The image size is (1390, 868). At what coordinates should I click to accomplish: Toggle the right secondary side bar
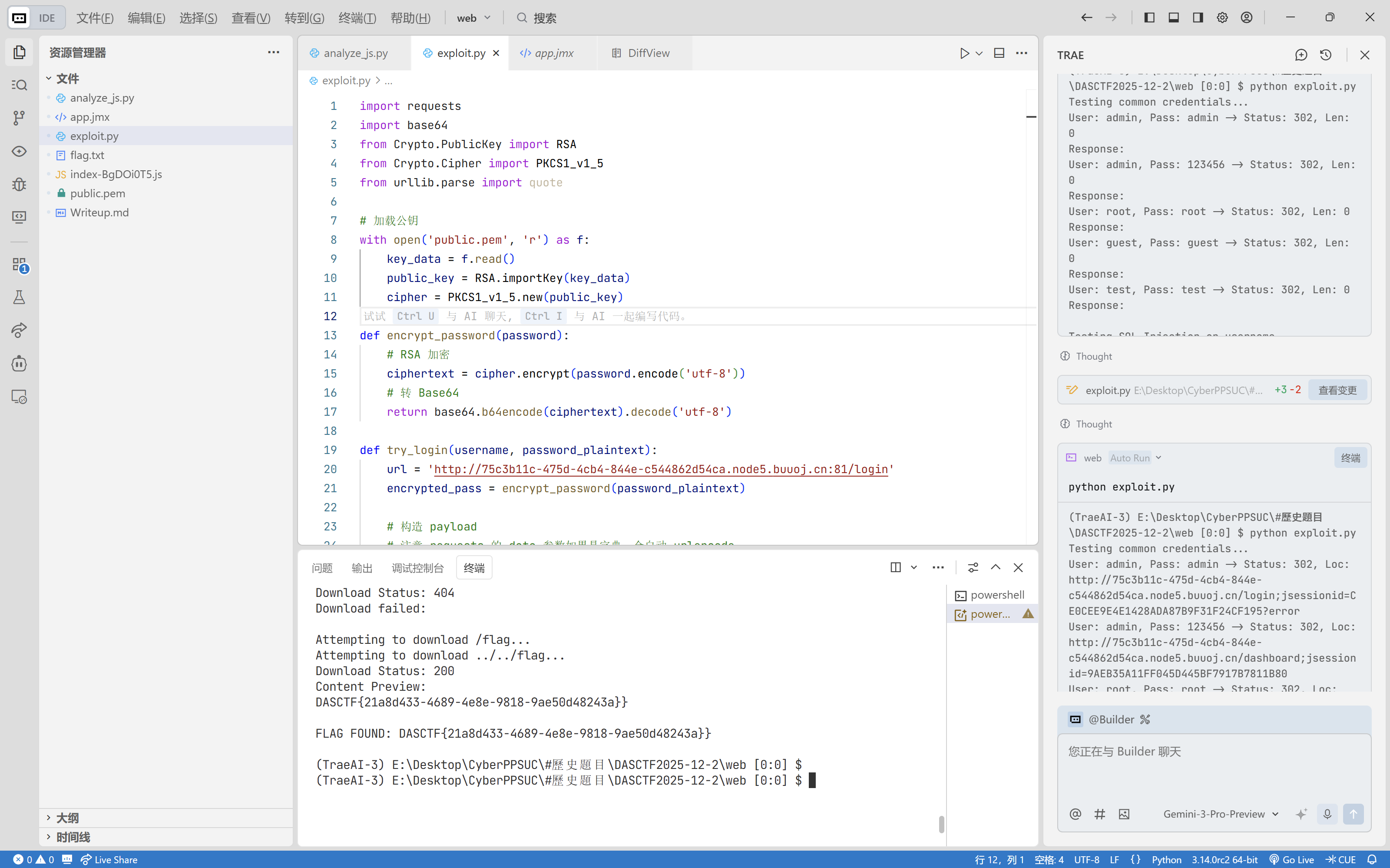click(x=1198, y=18)
